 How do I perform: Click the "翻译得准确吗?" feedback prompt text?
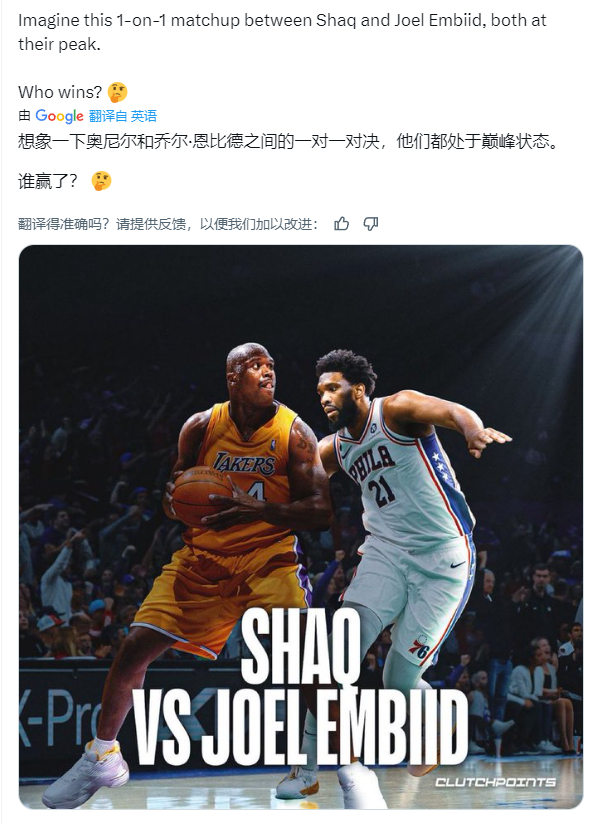tap(64, 224)
